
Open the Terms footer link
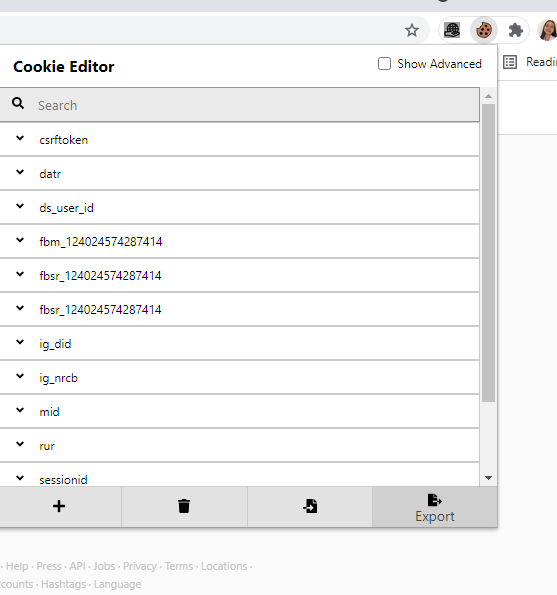tap(179, 566)
